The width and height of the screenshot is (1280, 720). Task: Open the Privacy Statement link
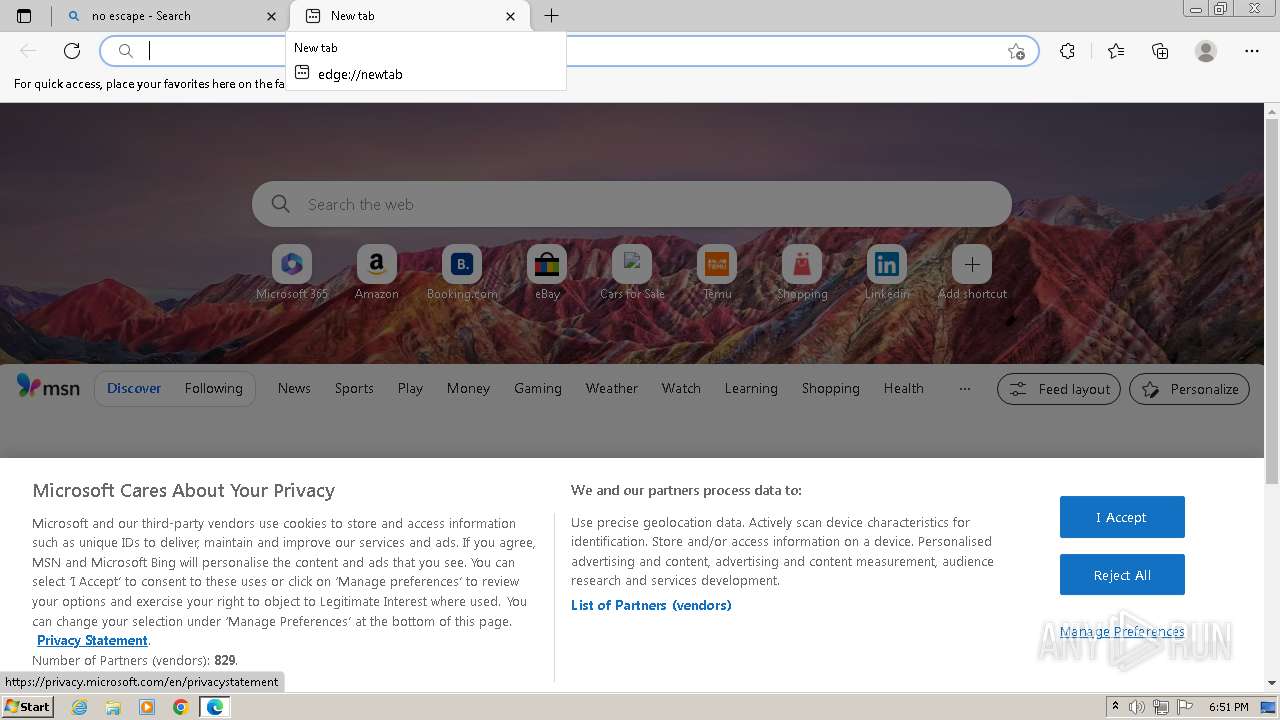coord(92,640)
